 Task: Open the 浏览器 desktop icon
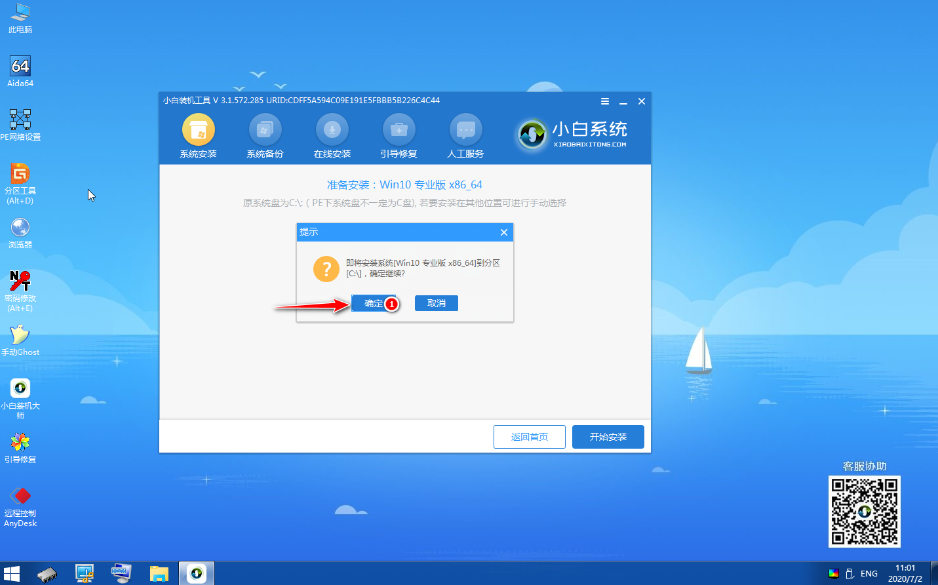click(x=20, y=232)
